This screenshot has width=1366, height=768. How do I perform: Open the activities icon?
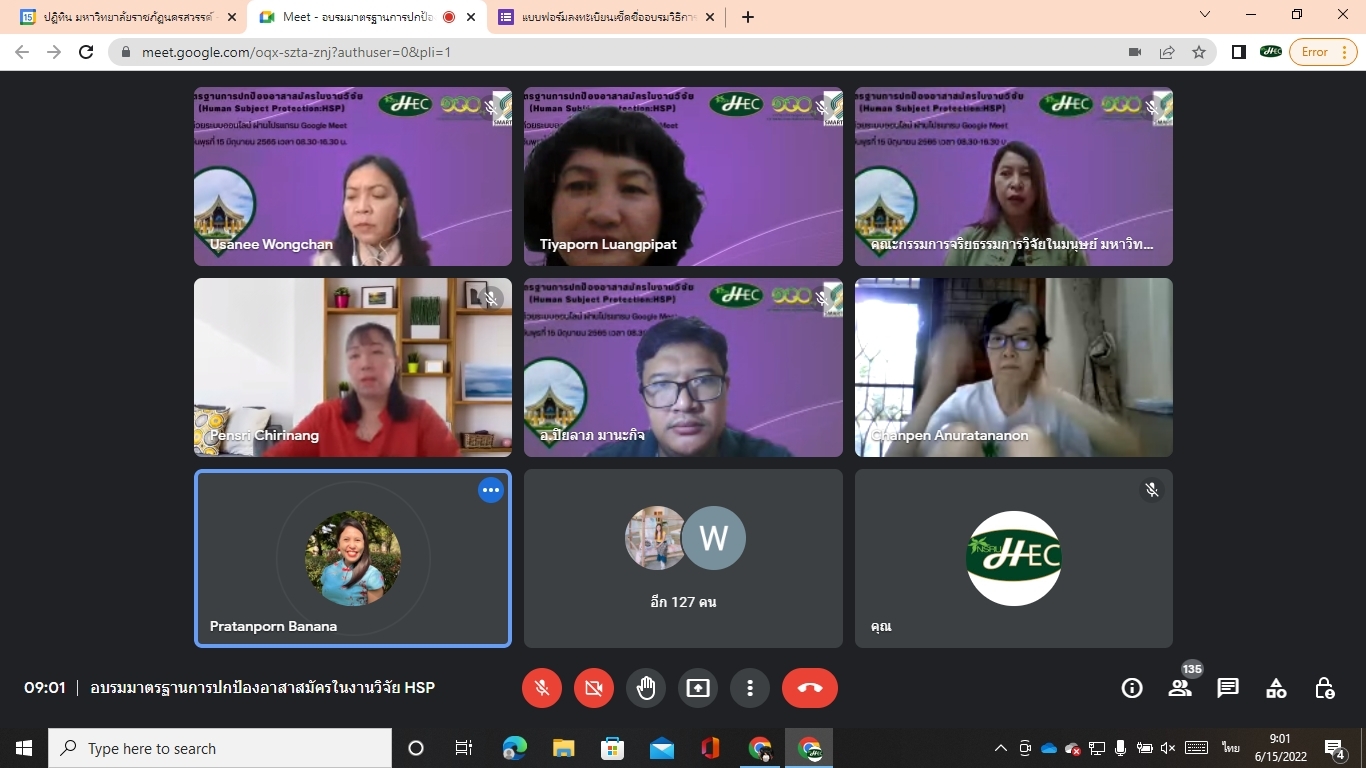pos(1276,688)
